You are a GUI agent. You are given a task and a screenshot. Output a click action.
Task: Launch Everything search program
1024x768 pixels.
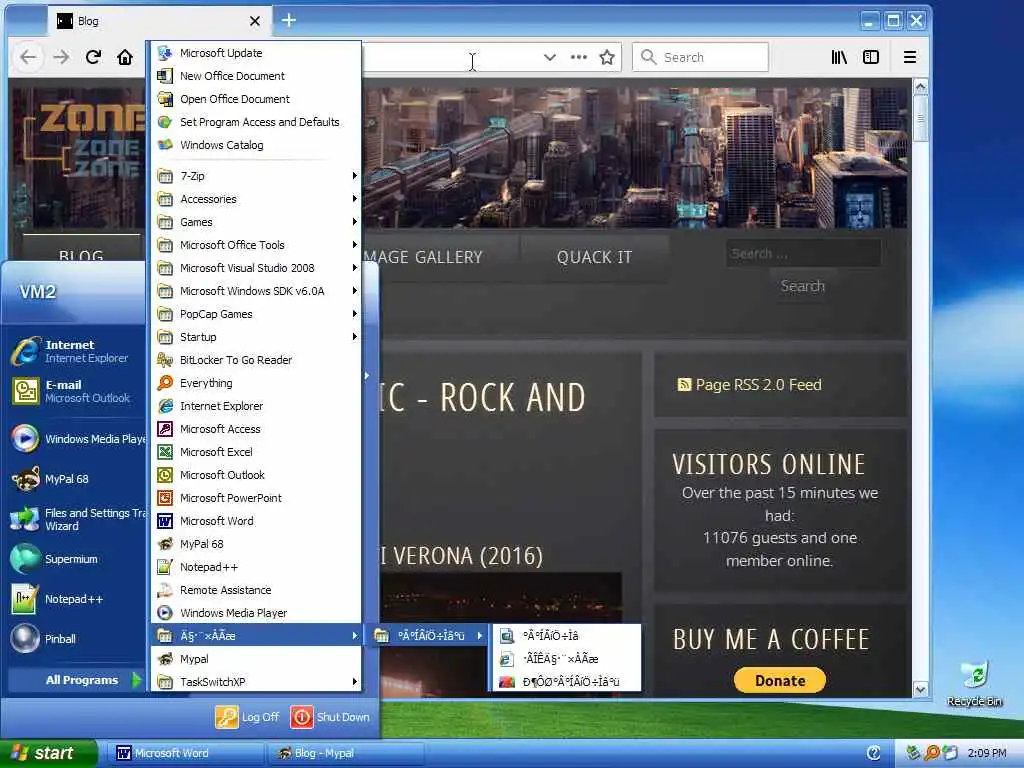click(257, 383)
